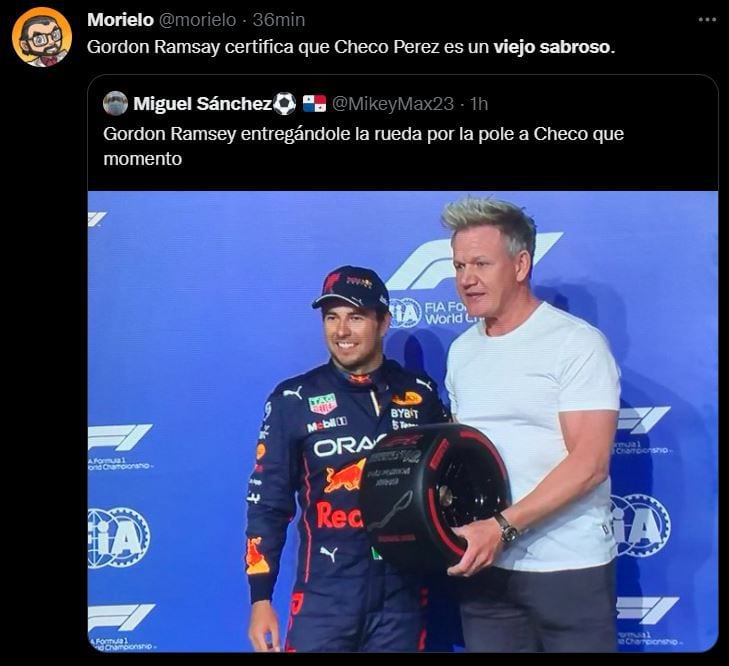Open the @MikeyMax23 handle
The image size is (729, 666).
[x=393, y=104]
